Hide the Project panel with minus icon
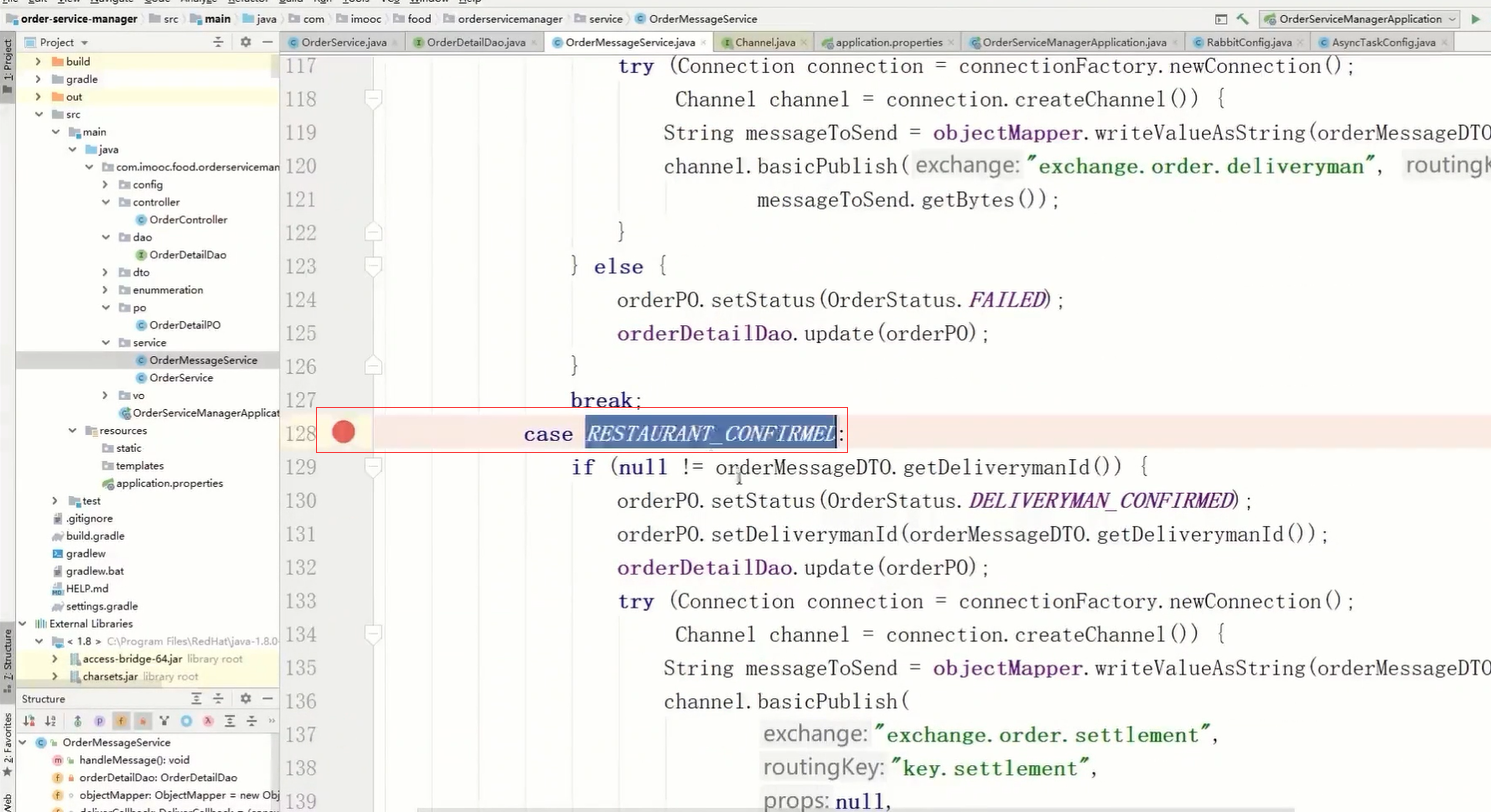 coord(267,42)
